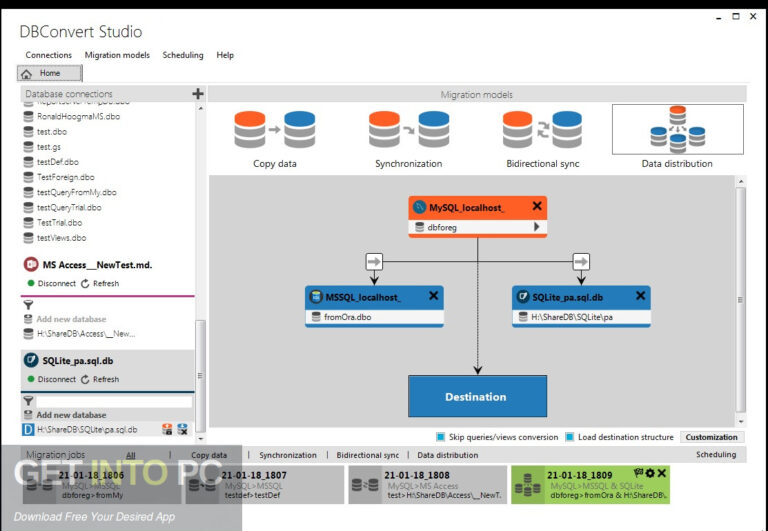
Task: Open the Scheduling menu in menu bar
Action: (183, 55)
